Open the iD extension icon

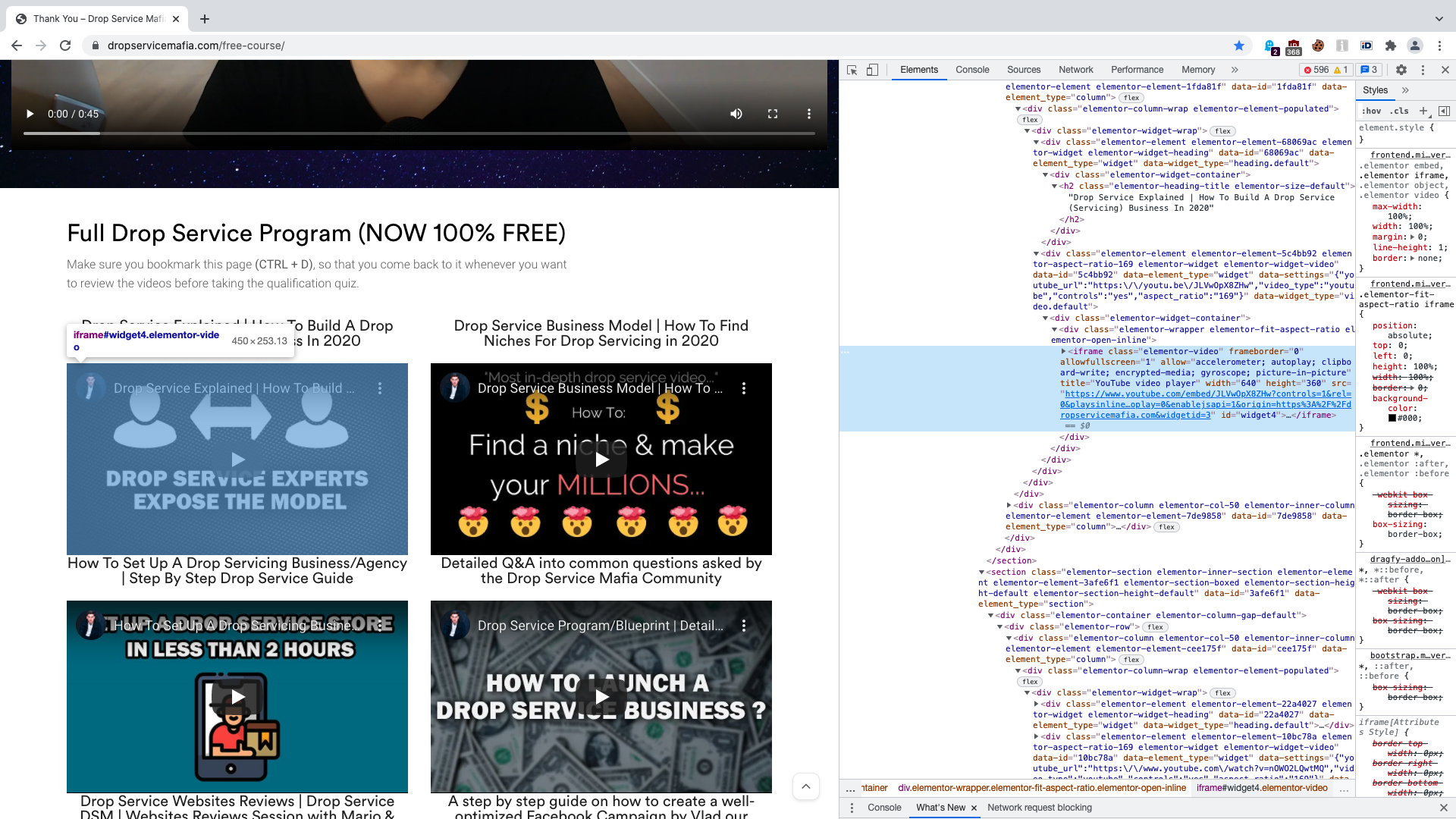[x=1367, y=45]
